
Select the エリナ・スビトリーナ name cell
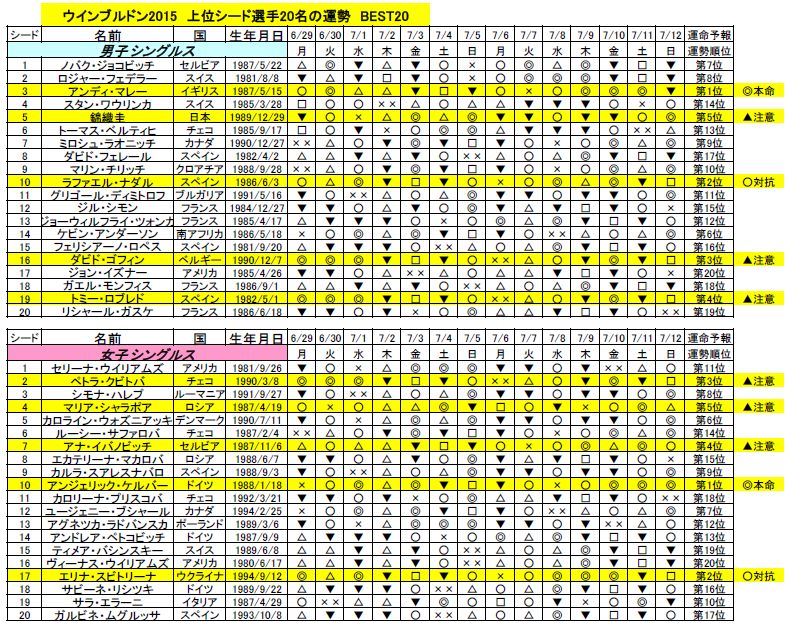pyautogui.click(x=108, y=576)
